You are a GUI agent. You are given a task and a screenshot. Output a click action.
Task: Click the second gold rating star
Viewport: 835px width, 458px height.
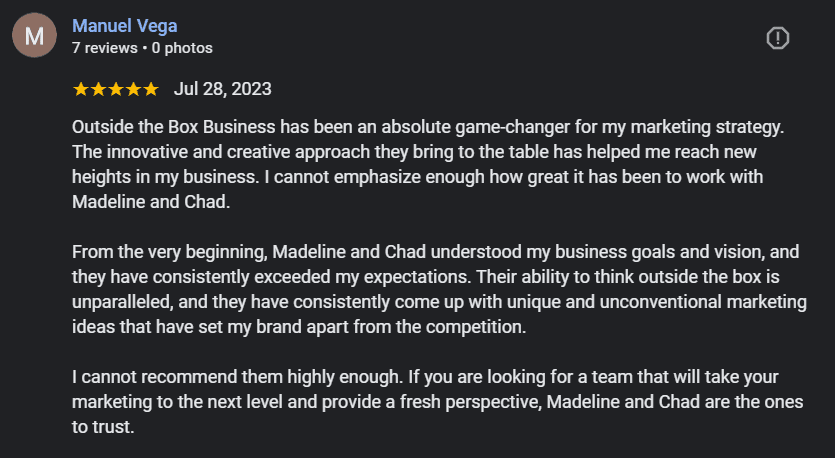click(99, 89)
